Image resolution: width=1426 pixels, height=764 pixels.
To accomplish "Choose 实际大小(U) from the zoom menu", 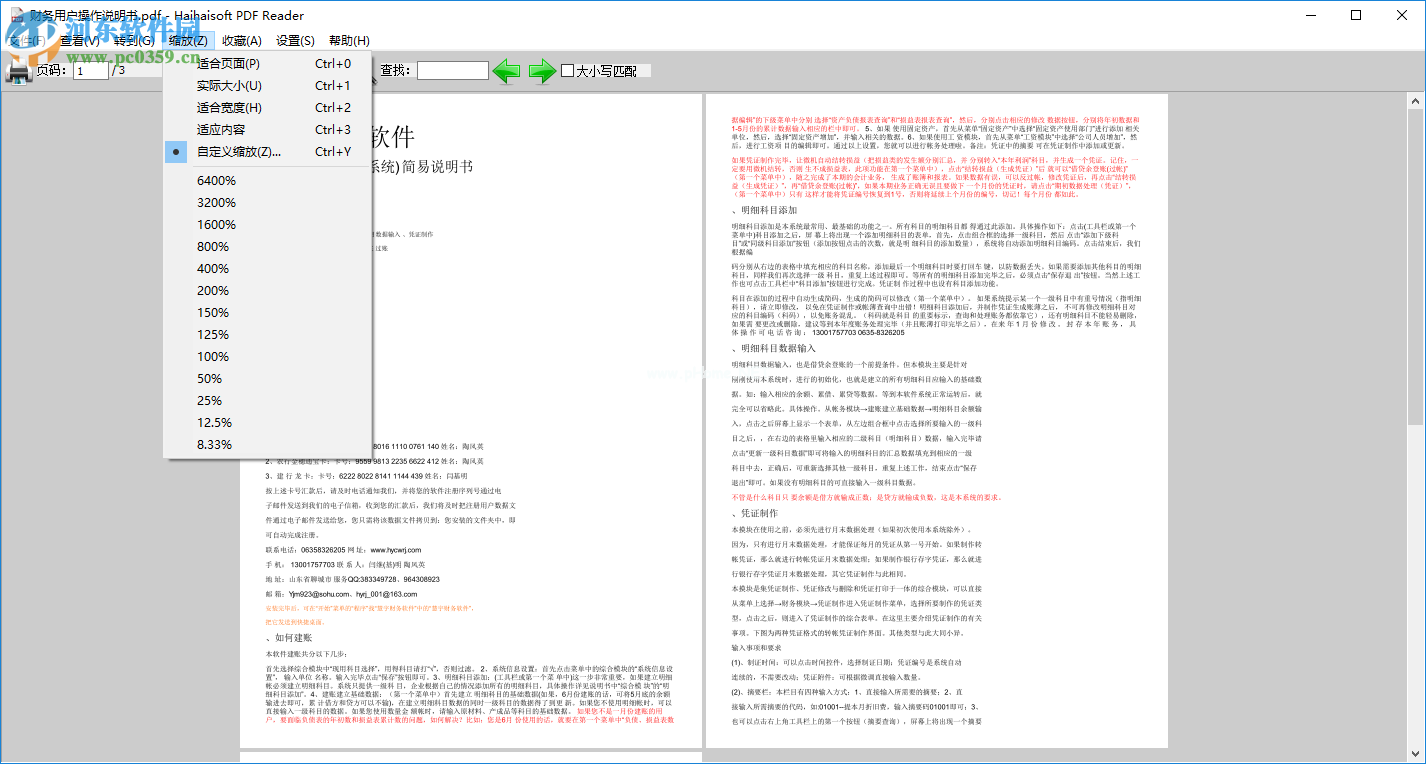I will [267, 86].
